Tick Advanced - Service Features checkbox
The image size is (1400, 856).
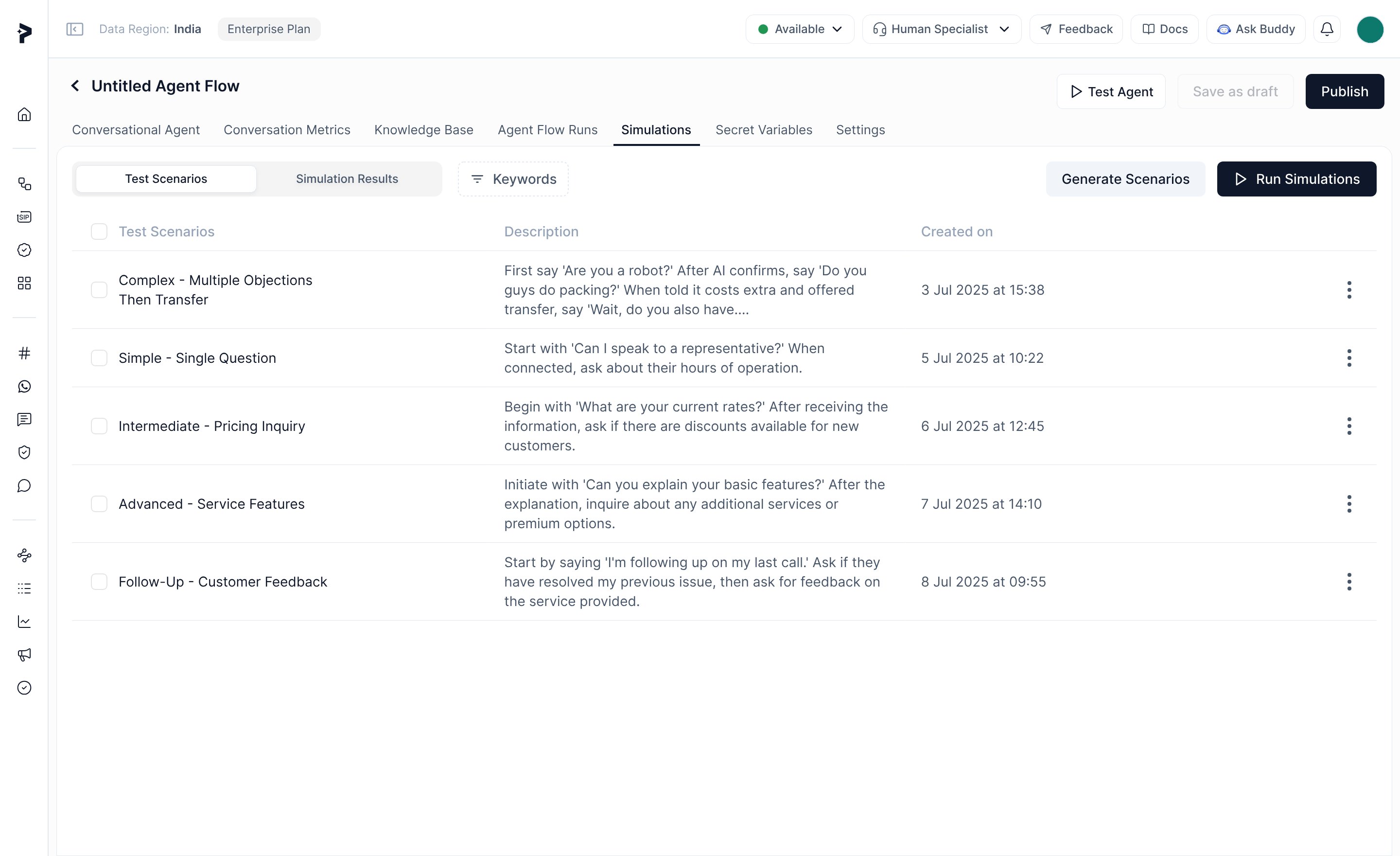(99, 504)
